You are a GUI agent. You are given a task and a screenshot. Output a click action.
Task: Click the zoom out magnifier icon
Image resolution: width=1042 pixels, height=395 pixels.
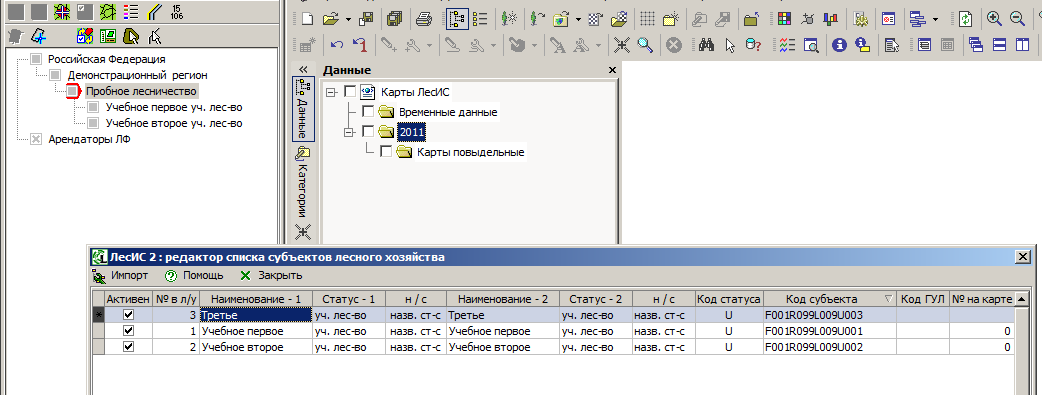[1017, 19]
